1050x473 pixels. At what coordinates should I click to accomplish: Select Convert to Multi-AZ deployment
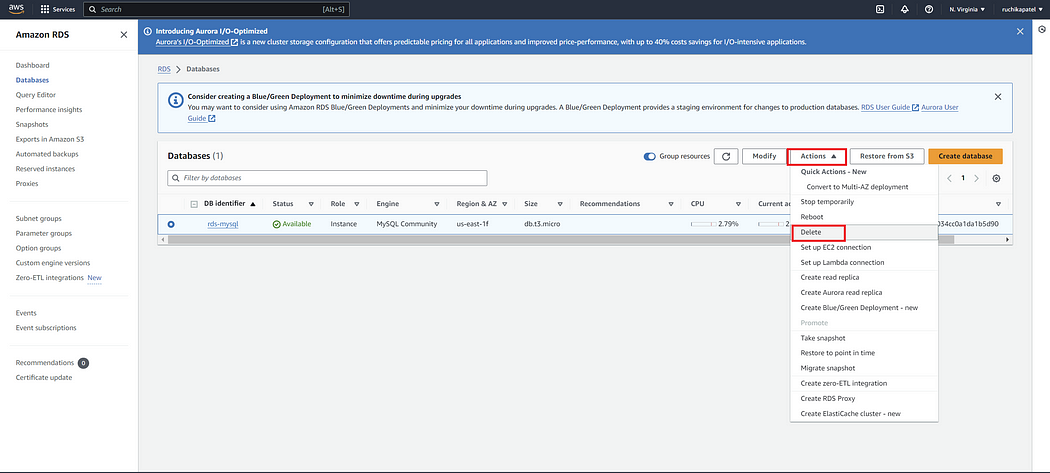pos(864,187)
